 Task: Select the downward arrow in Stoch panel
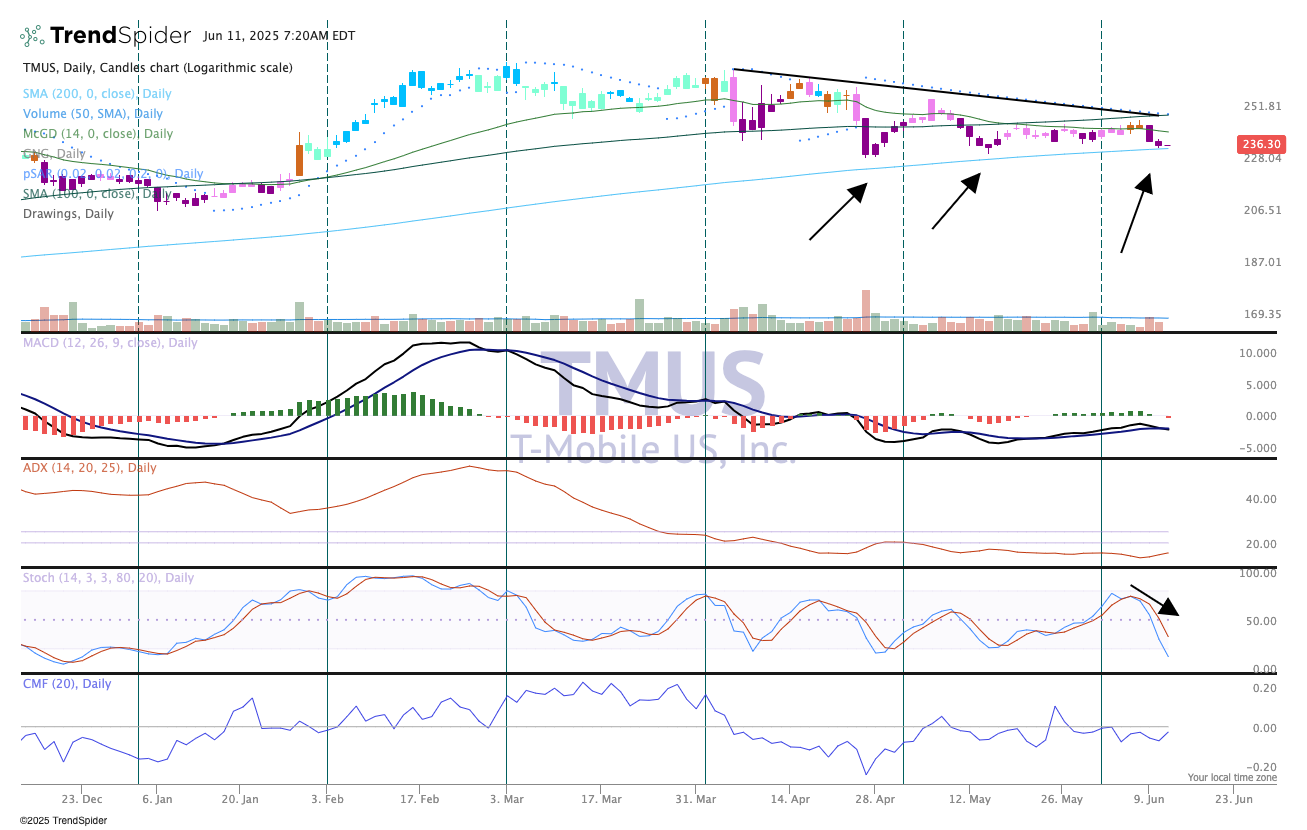(x=1155, y=600)
